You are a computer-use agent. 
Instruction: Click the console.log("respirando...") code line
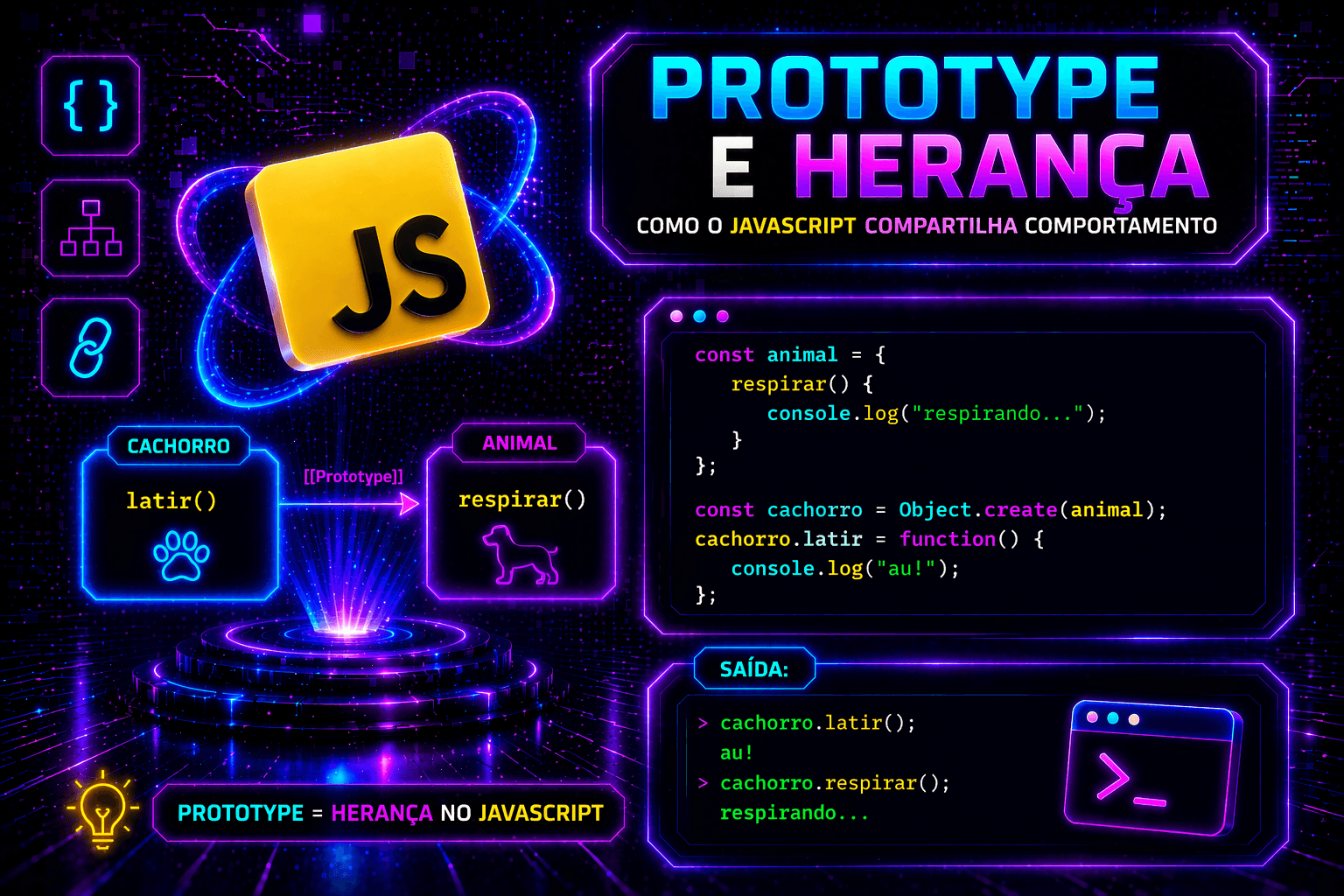pos(936,413)
